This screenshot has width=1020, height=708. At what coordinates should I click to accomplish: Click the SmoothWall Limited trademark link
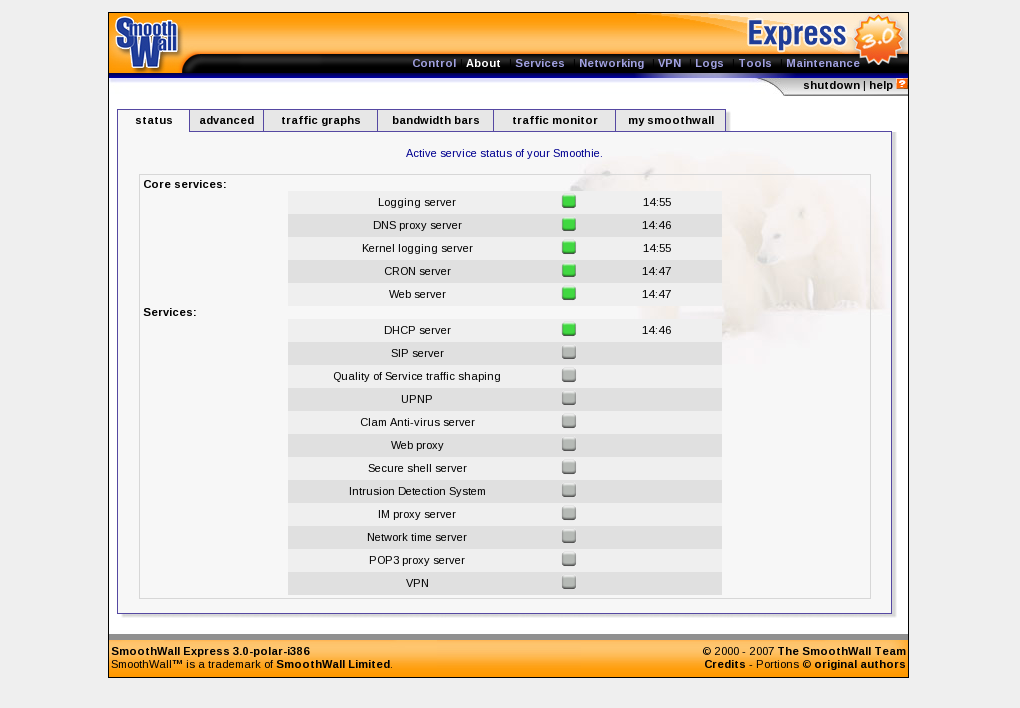333,664
